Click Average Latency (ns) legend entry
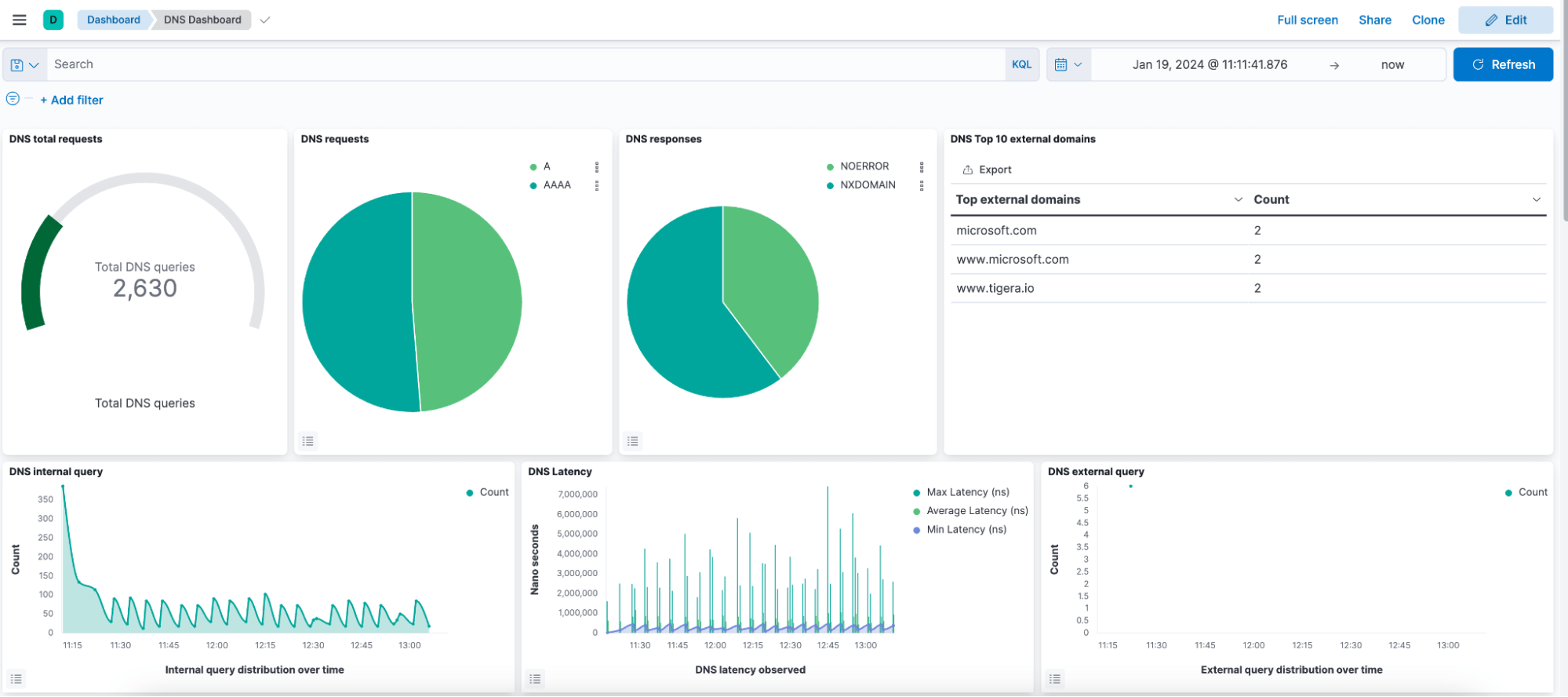Screen dimensions: 1568x697 (x=970, y=511)
